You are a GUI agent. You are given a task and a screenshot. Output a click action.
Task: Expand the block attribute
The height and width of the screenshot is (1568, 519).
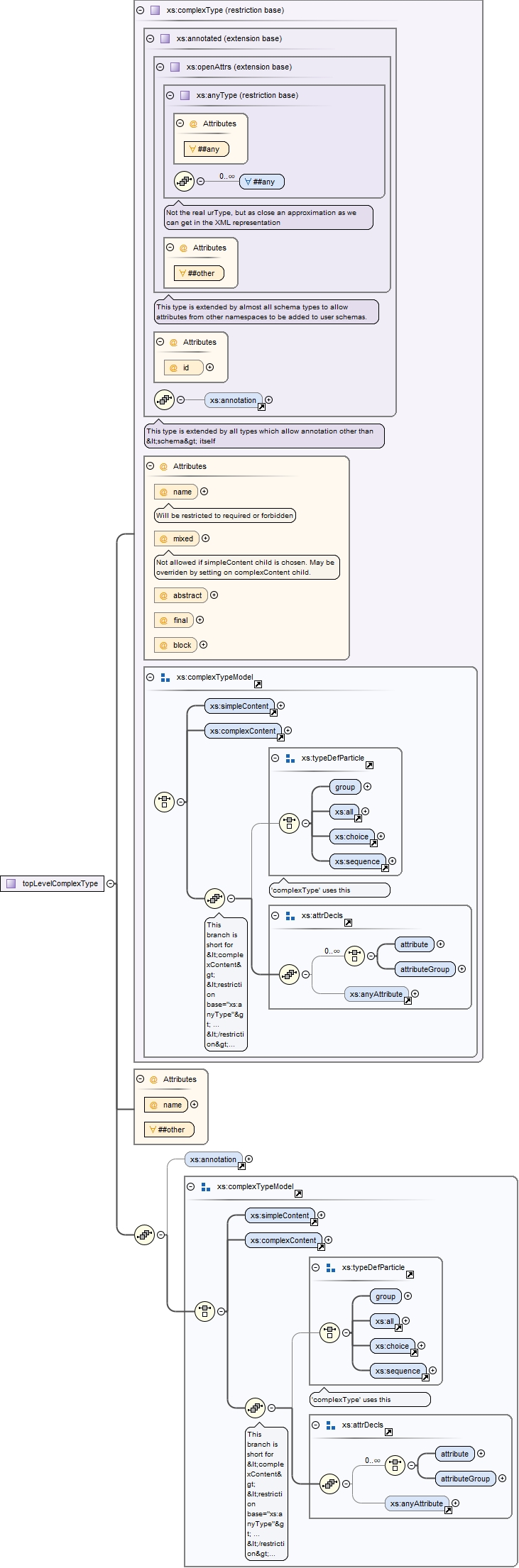pos(203,645)
